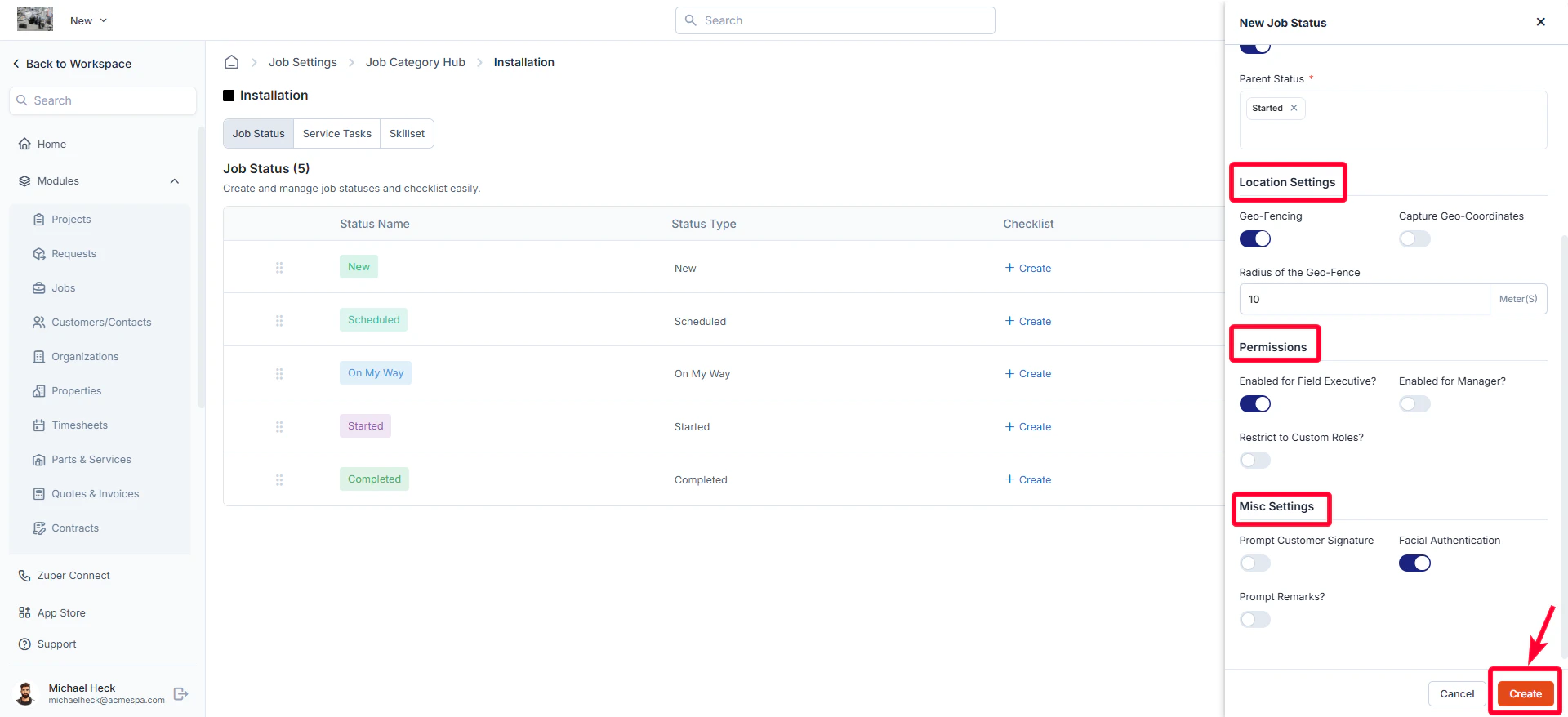This screenshot has height=717, width=1568.
Task: Click the purple Started status badge
Action: [365, 426]
